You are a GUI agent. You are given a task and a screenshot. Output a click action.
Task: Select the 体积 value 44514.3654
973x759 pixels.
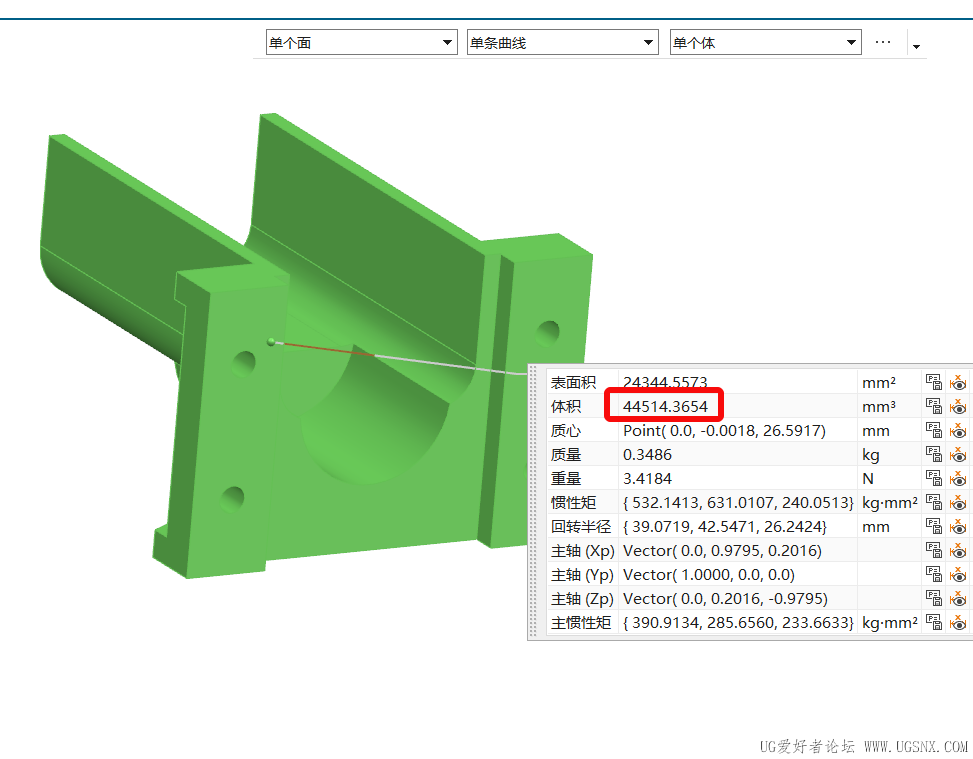point(665,406)
